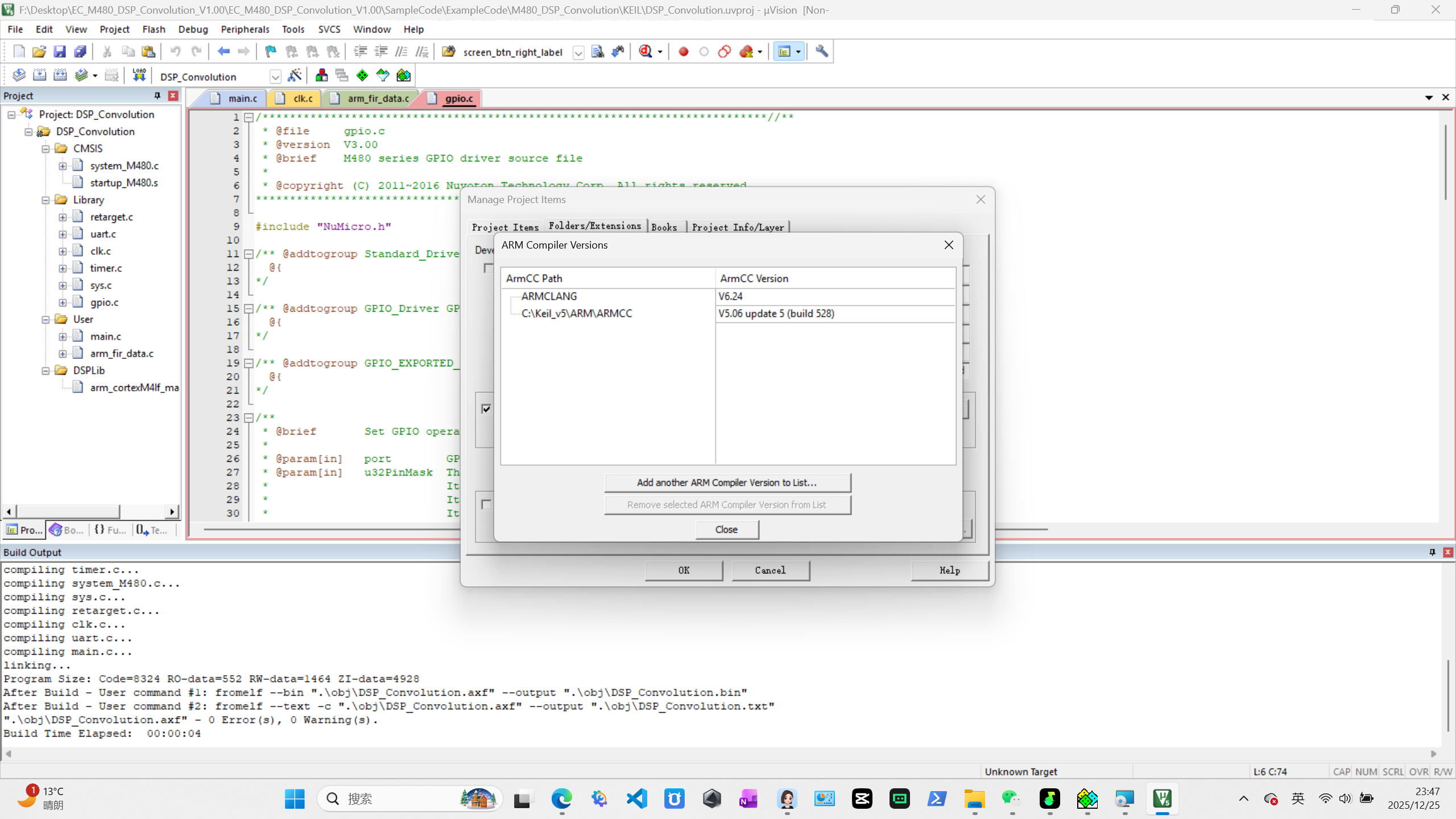Open the Peripherals menu
Image resolution: width=1456 pixels, height=819 pixels.
(245, 29)
